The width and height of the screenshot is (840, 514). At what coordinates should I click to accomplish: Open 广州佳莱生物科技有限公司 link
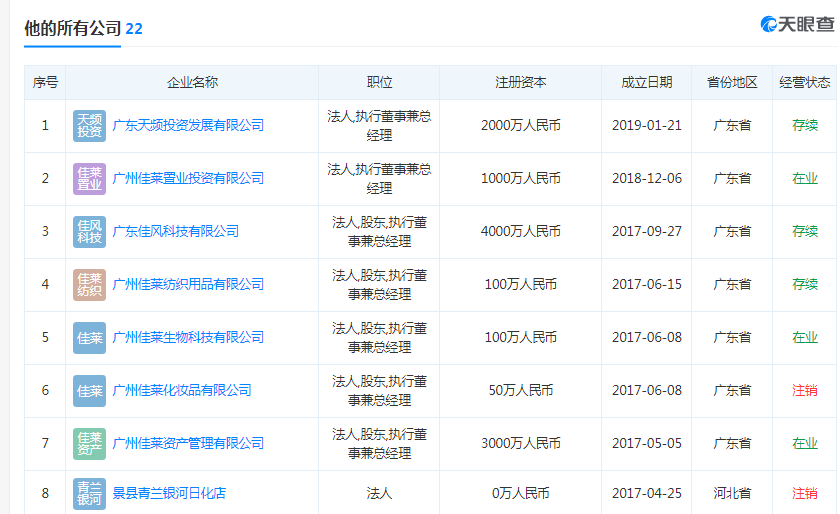pyautogui.click(x=188, y=338)
